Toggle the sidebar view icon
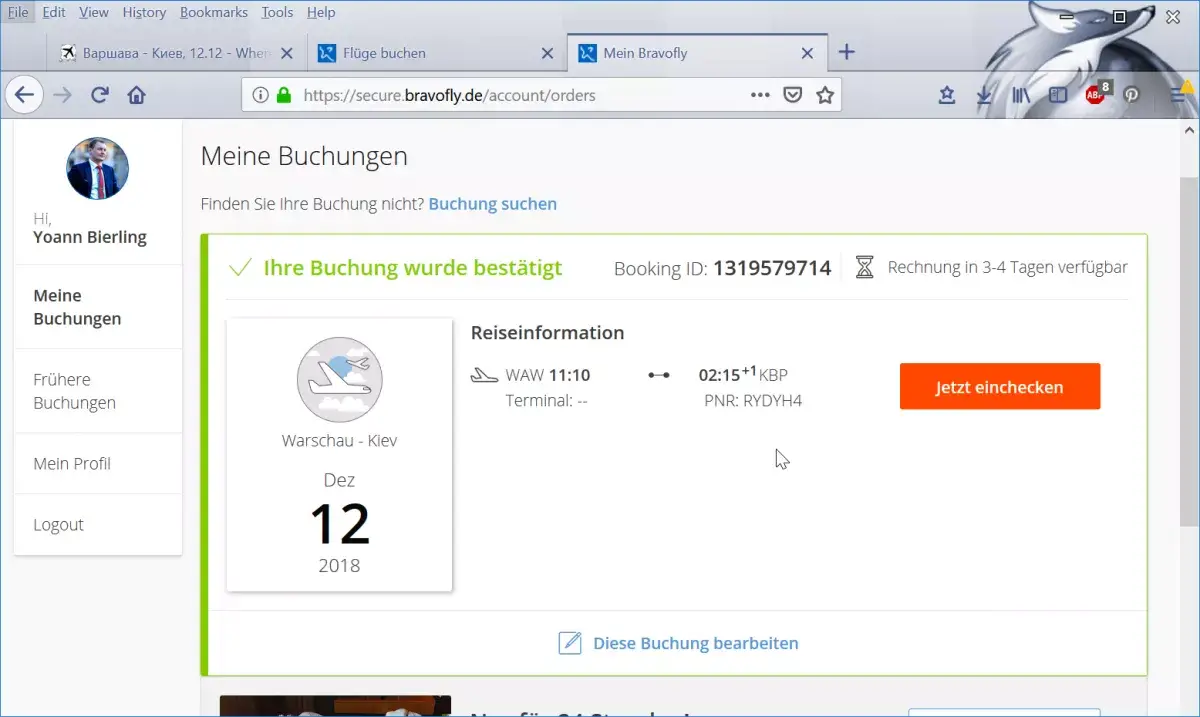This screenshot has height=717, width=1200. click(1058, 95)
